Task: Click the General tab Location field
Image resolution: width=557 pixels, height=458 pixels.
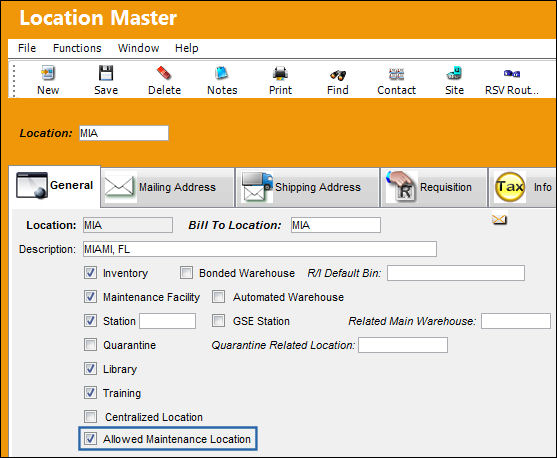Action: pyautogui.click(x=128, y=225)
